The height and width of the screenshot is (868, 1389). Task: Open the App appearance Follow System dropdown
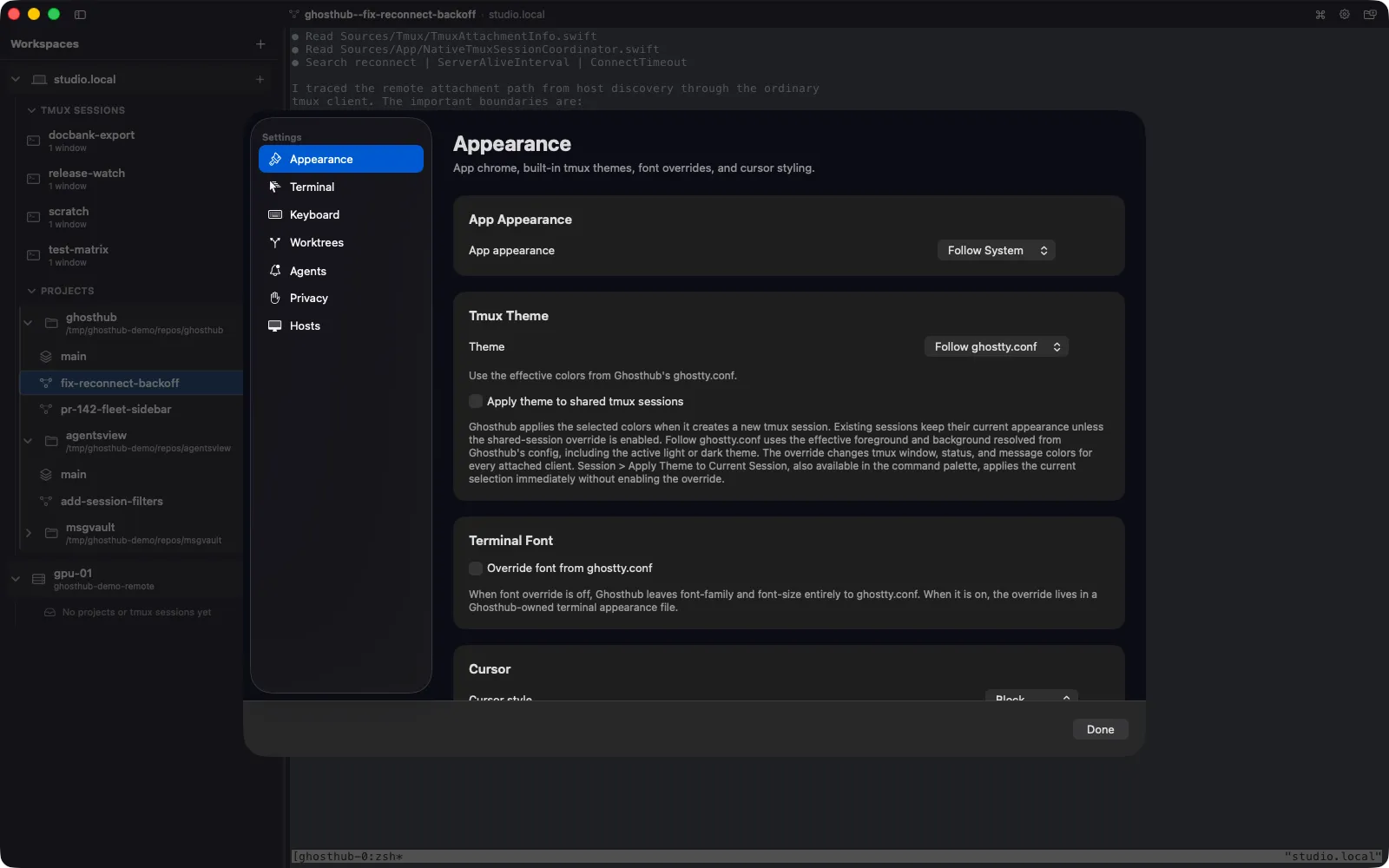tap(996, 250)
